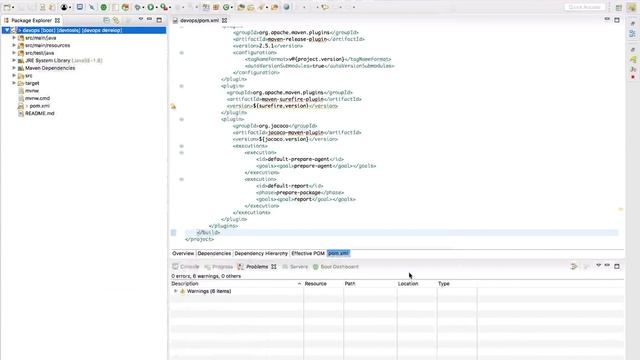Image resolution: width=640 pixels, height=360 pixels.
Task: Open the Run configurations dropdown arrow
Action: (x=157, y=7)
